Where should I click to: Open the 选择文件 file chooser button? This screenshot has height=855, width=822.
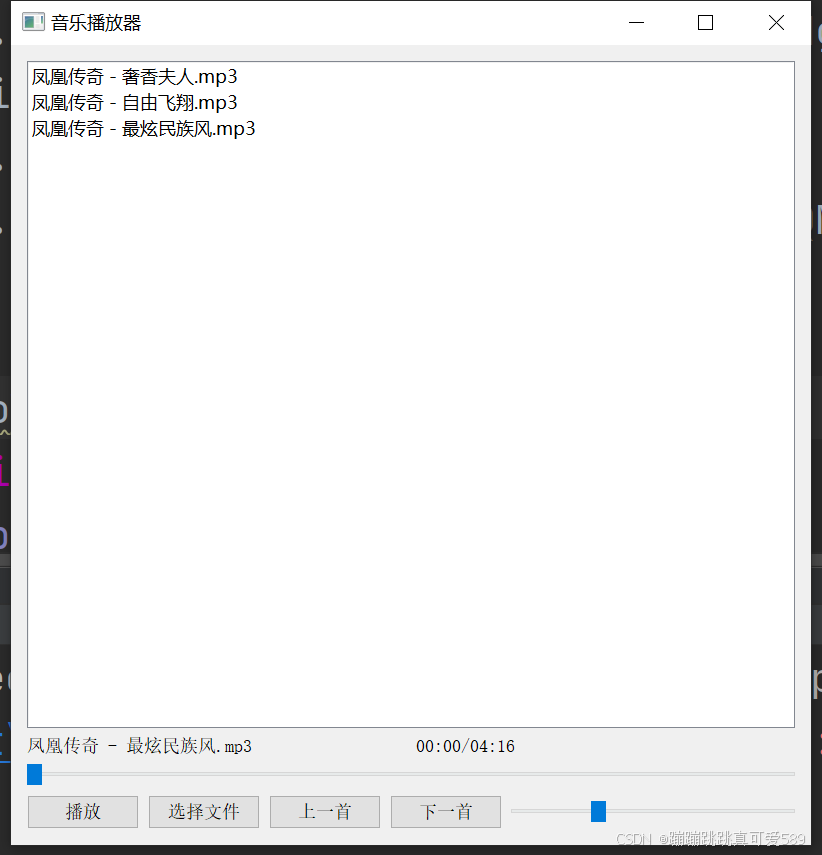[x=204, y=812]
